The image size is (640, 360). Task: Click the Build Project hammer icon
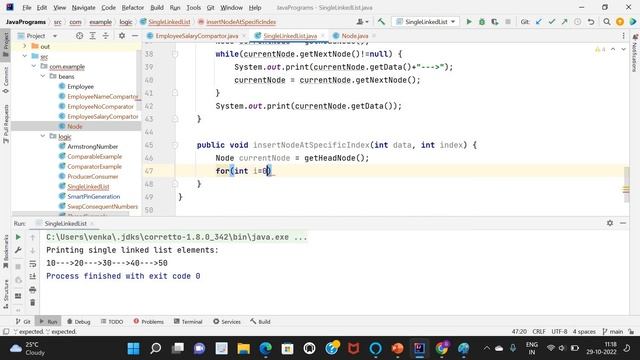coord(381,22)
